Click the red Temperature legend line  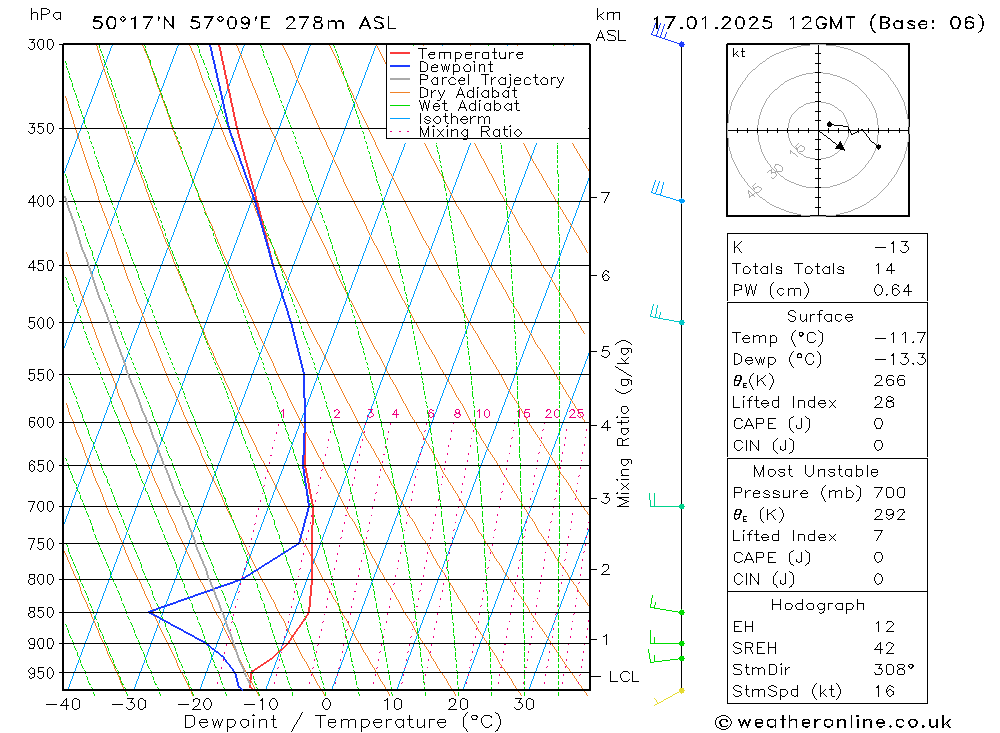click(399, 54)
